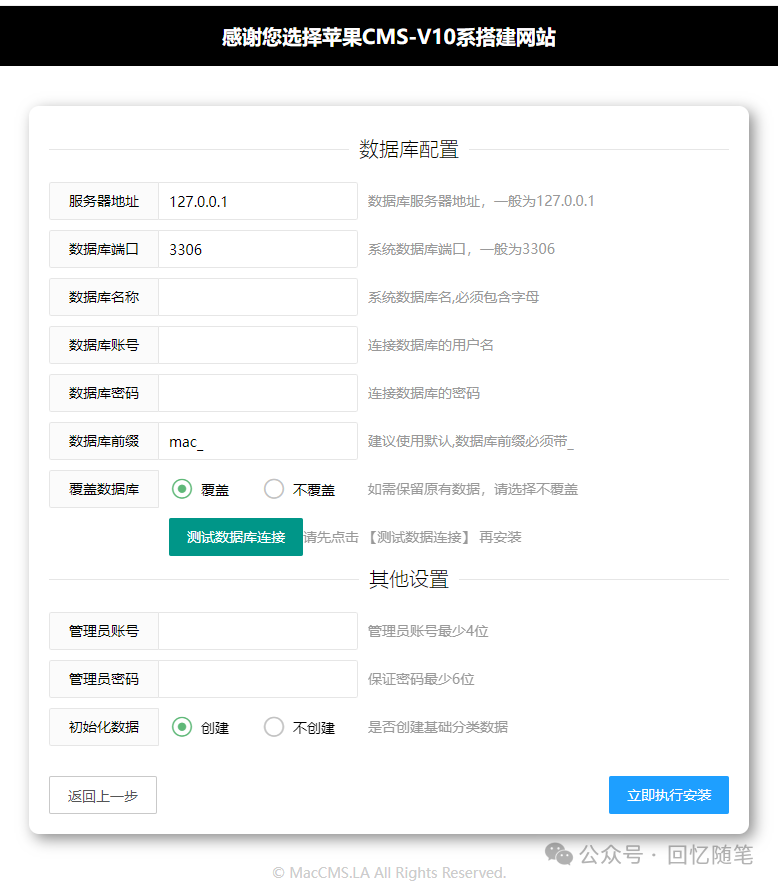Click the 数据库前缀 label
Screen dimensions: 778x885
pyautogui.click(x=104, y=441)
